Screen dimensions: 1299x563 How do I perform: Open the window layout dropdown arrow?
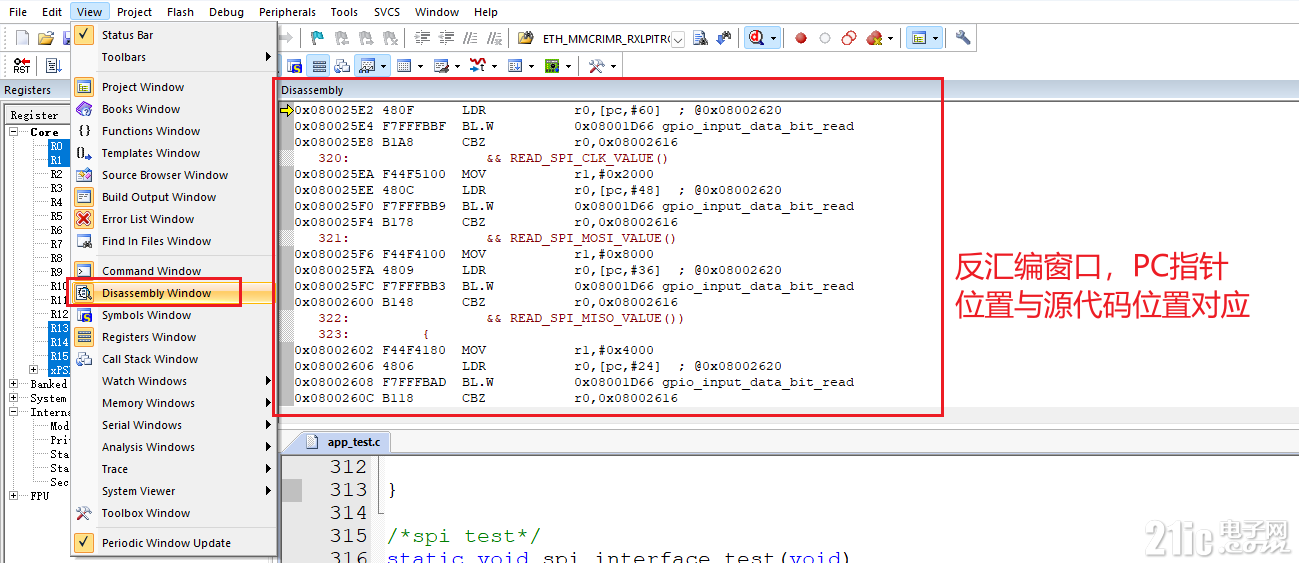tap(935, 38)
